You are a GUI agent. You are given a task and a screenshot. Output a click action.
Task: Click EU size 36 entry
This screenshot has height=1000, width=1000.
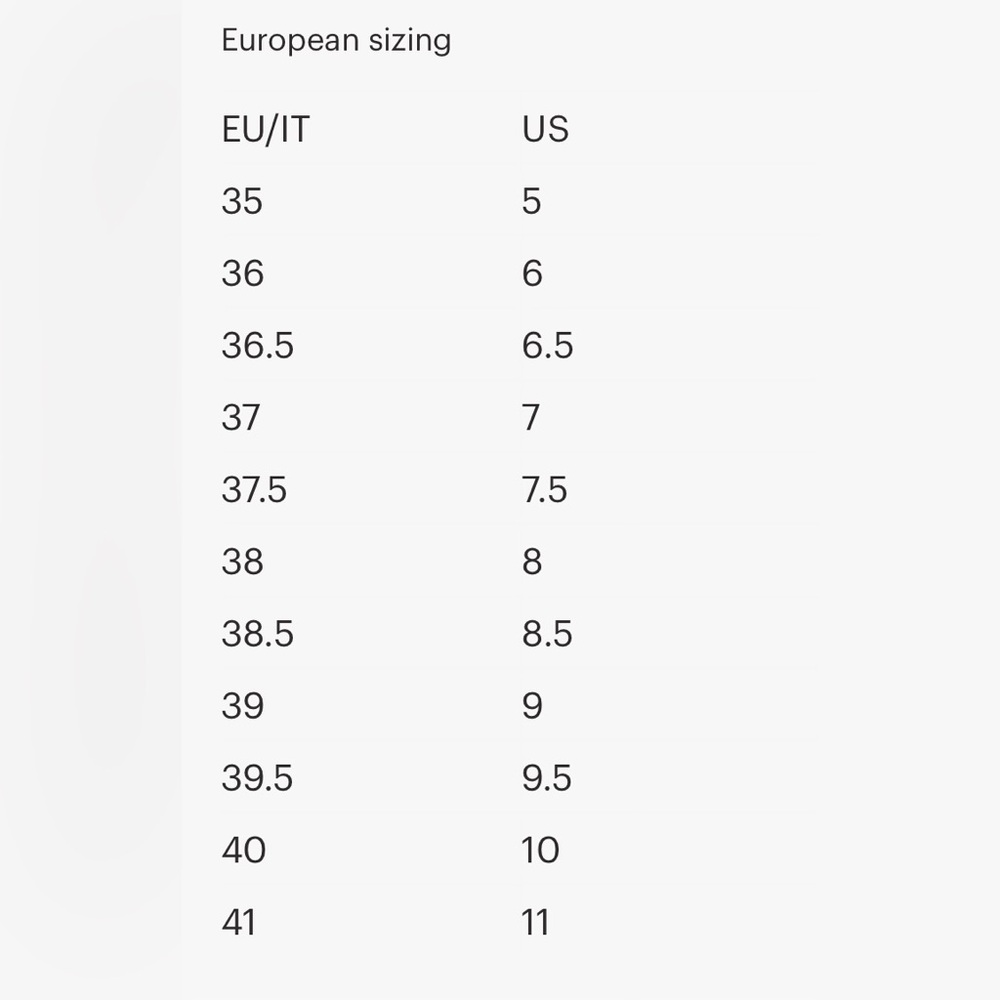[x=242, y=273]
